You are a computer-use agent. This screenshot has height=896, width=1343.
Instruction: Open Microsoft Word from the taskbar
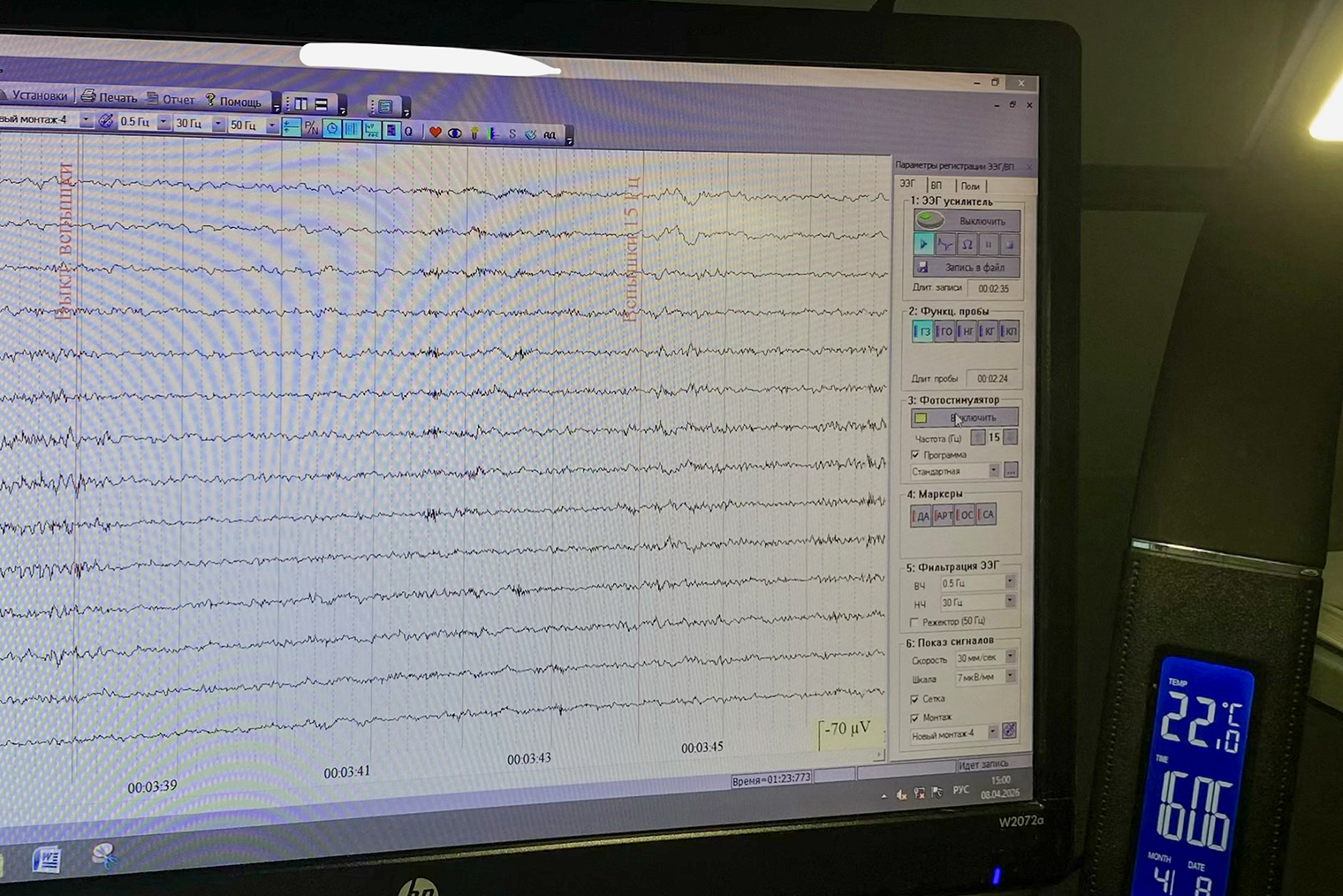click(46, 859)
